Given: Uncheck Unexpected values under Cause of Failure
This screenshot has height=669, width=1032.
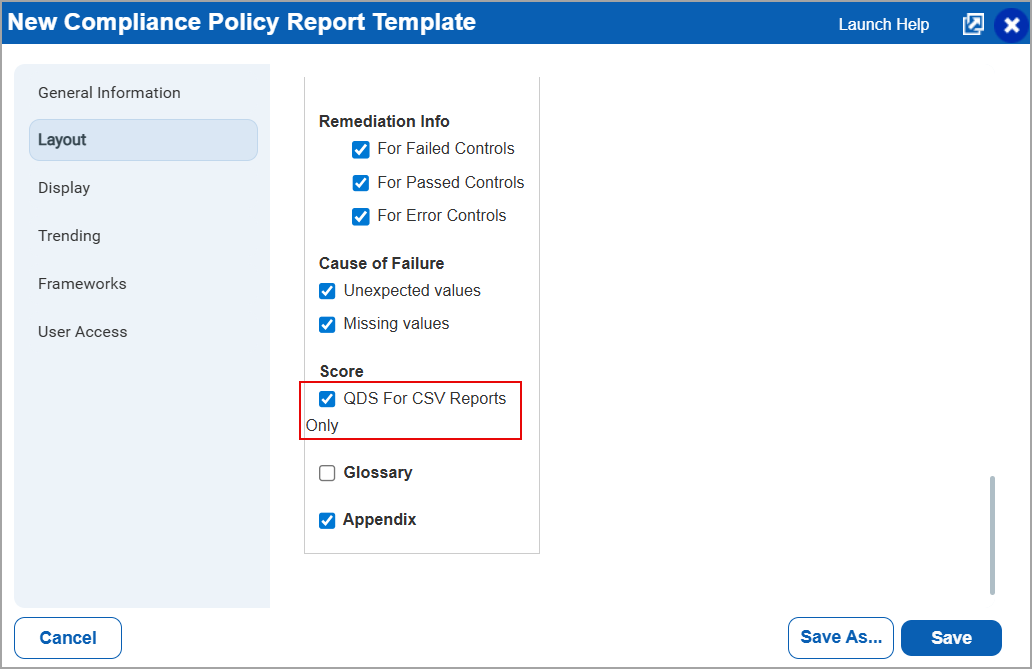Looking at the screenshot, I should pos(327,291).
